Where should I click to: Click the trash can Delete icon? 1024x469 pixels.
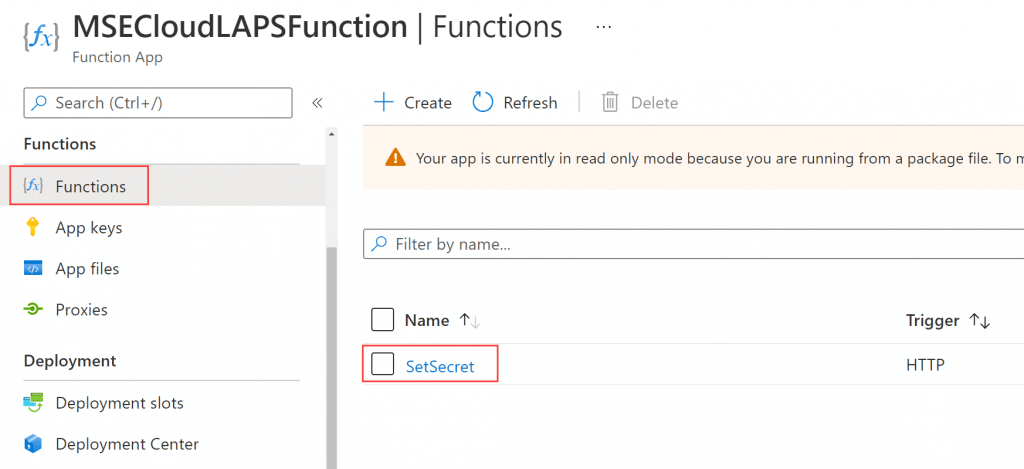(x=610, y=103)
